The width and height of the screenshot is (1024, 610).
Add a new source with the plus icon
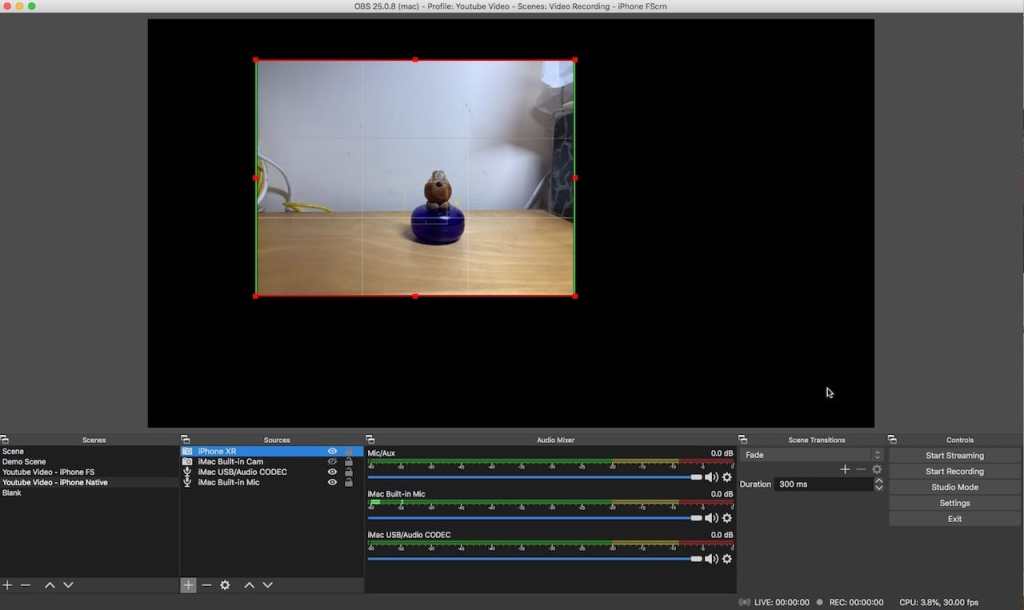(188, 585)
